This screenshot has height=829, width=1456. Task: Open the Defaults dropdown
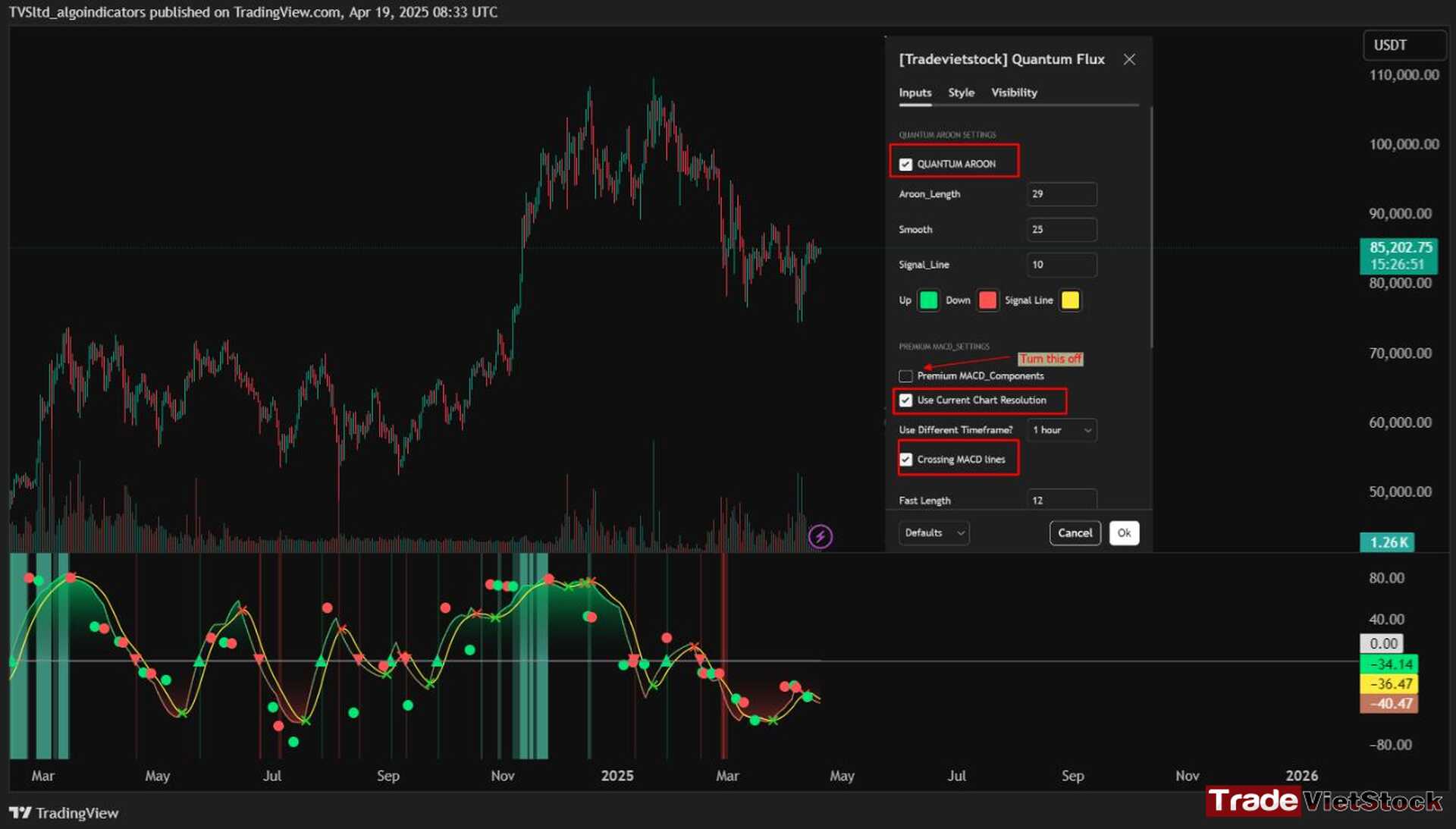tap(934, 533)
